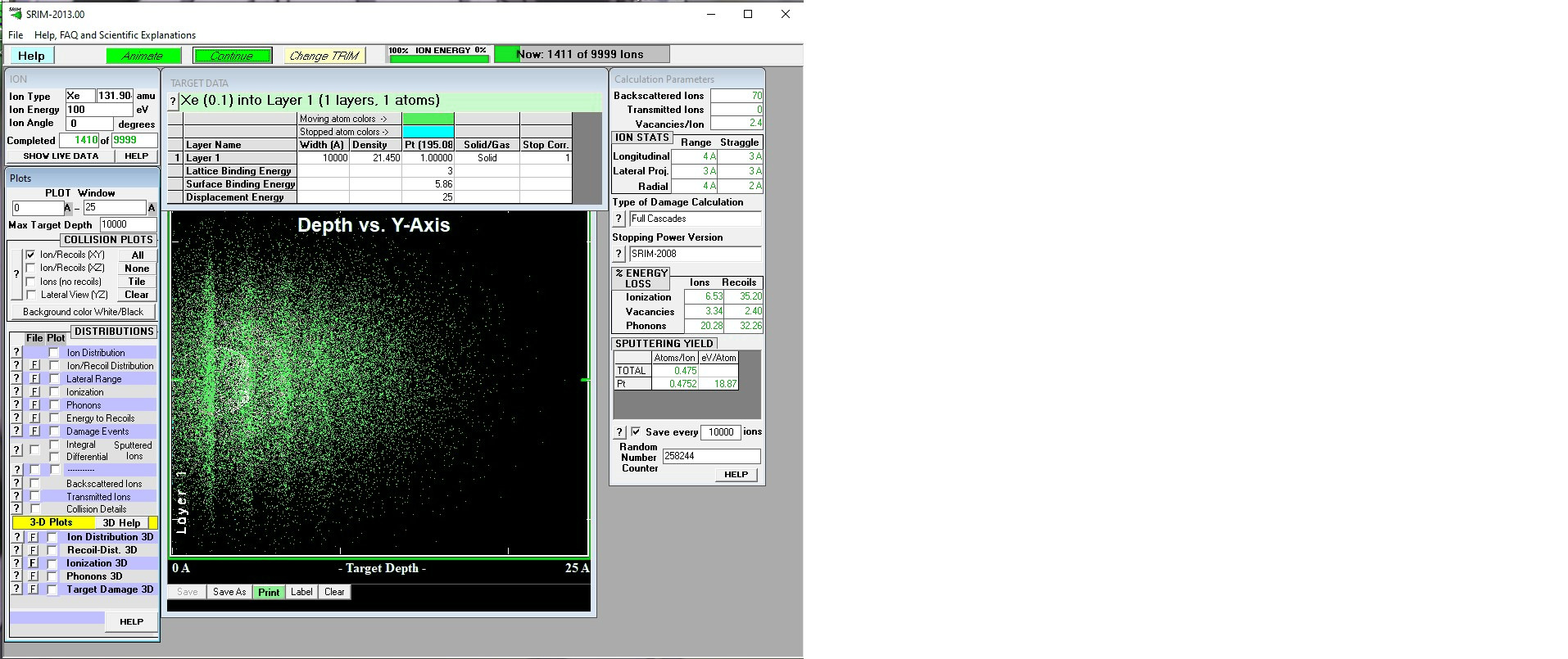Image resolution: width=1568 pixels, height=659 pixels.
Task: Click the Type of Damage Calculation field
Action: click(x=695, y=219)
